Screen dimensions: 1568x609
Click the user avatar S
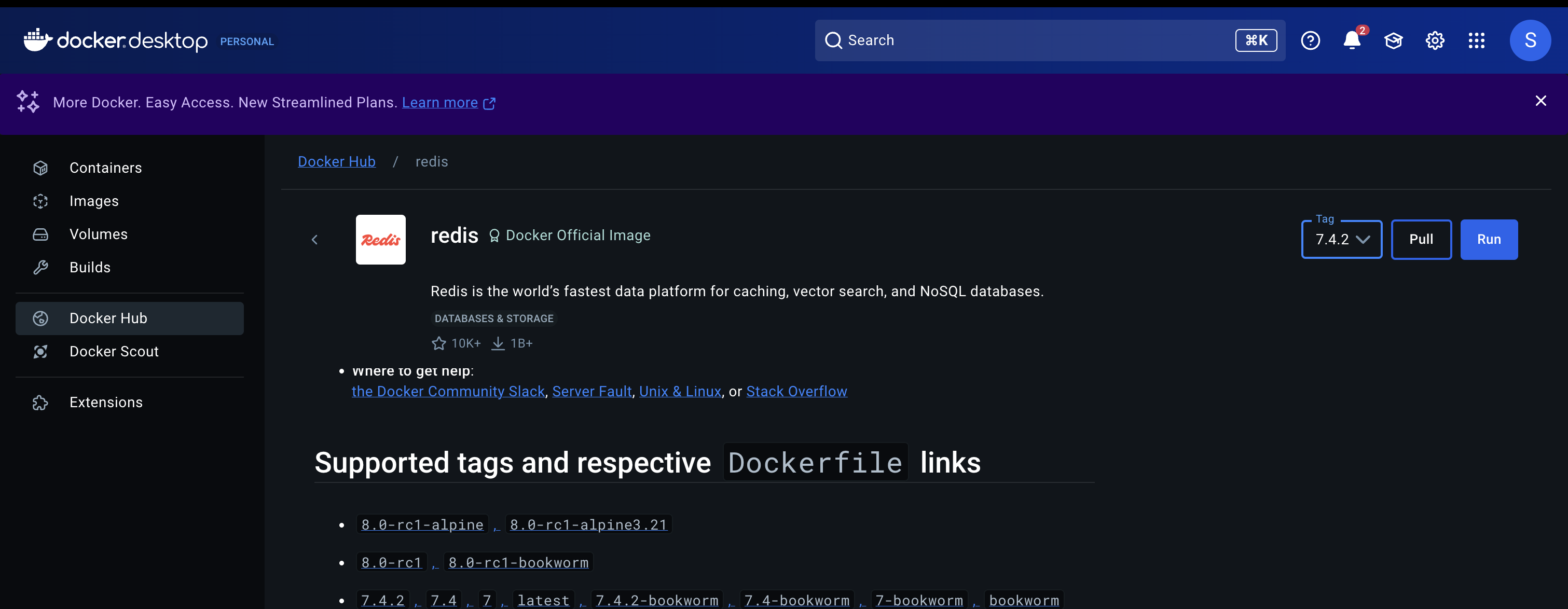pos(1530,41)
